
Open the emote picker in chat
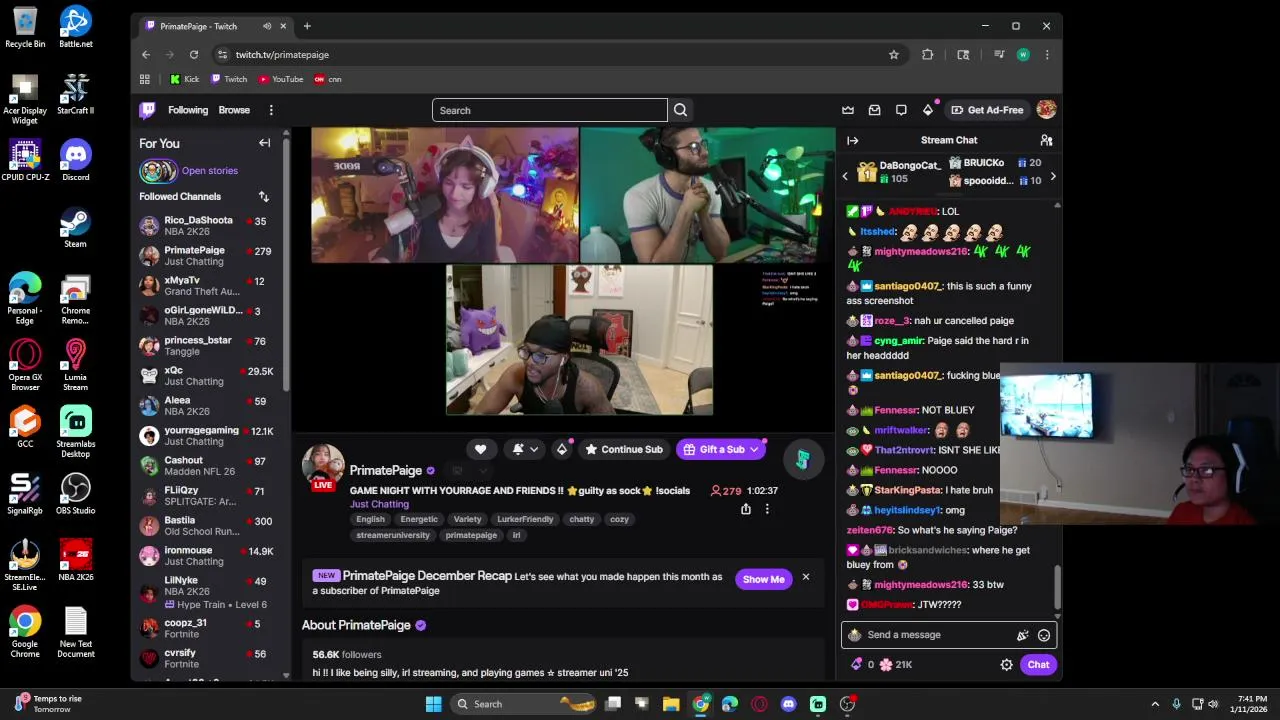(x=1044, y=635)
